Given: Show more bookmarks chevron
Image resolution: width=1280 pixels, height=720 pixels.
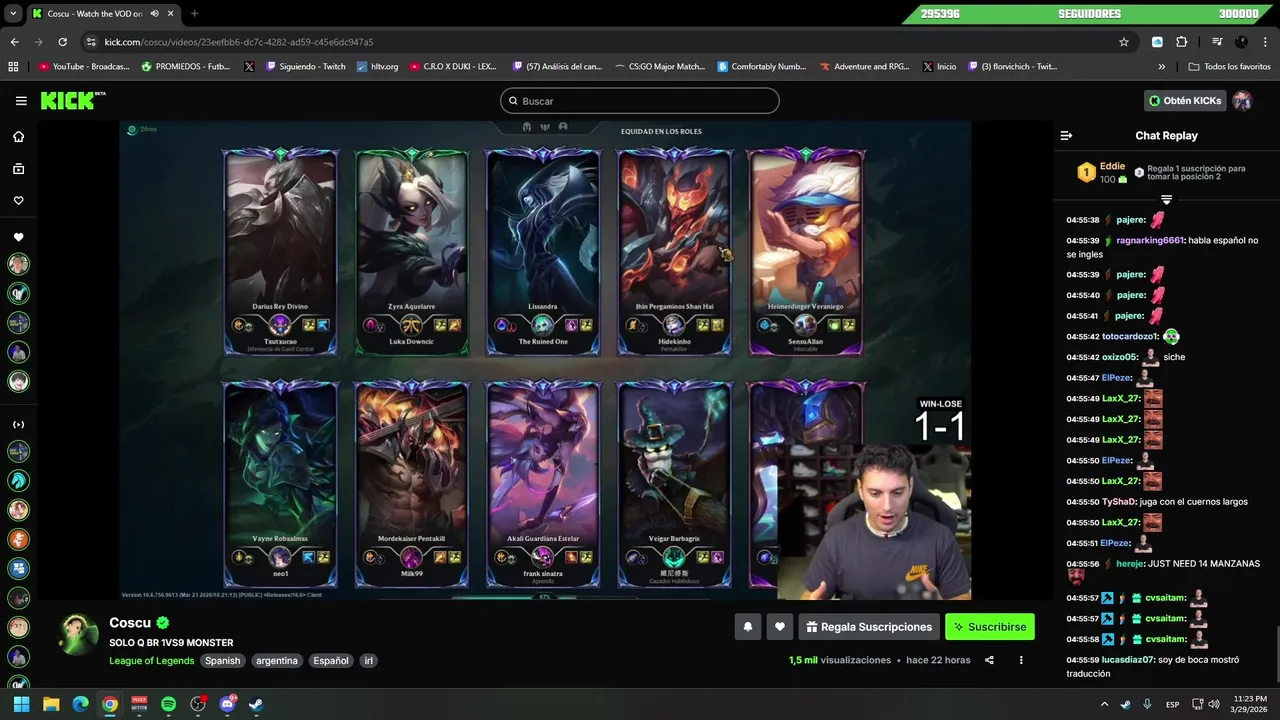Looking at the screenshot, I should point(1161,67).
